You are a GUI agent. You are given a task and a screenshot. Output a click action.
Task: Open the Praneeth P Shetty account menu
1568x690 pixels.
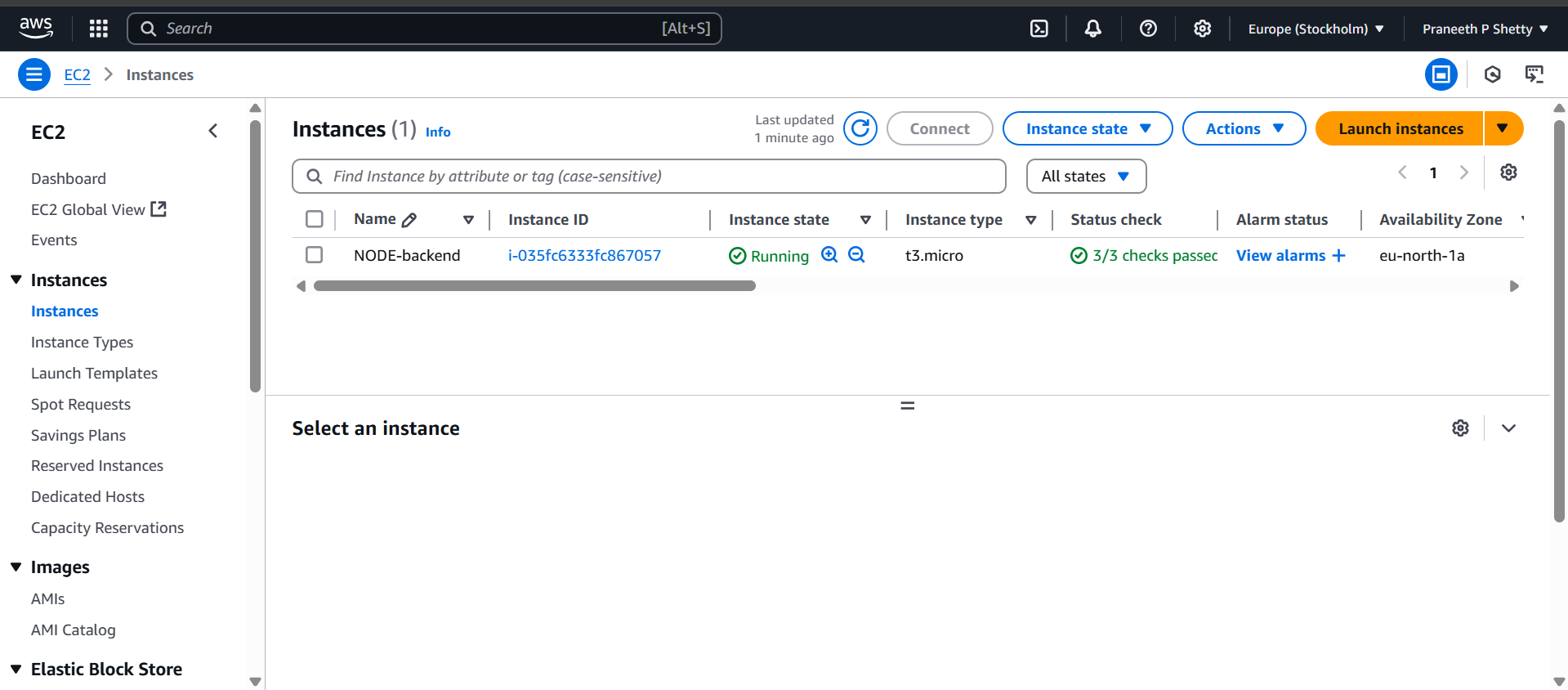point(1485,29)
